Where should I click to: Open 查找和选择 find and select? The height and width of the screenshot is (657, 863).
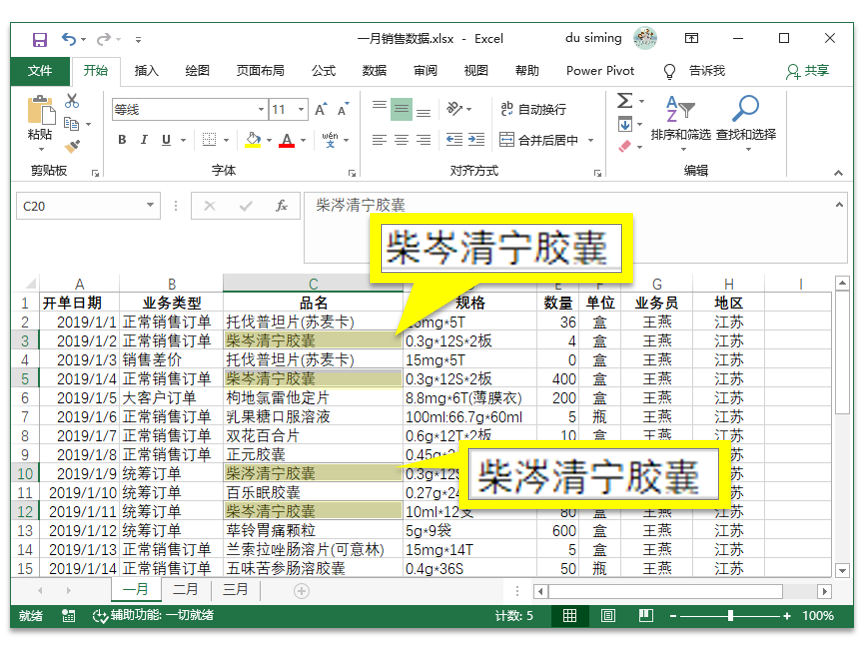tap(746, 123)
